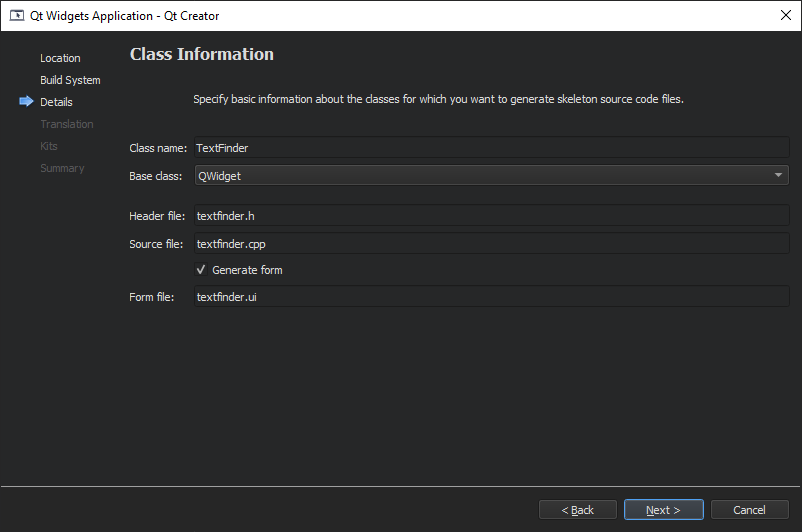Close the Qt Widgets Application dialog
The height and width of the screenshot is (532, 802).
(785, 15)
